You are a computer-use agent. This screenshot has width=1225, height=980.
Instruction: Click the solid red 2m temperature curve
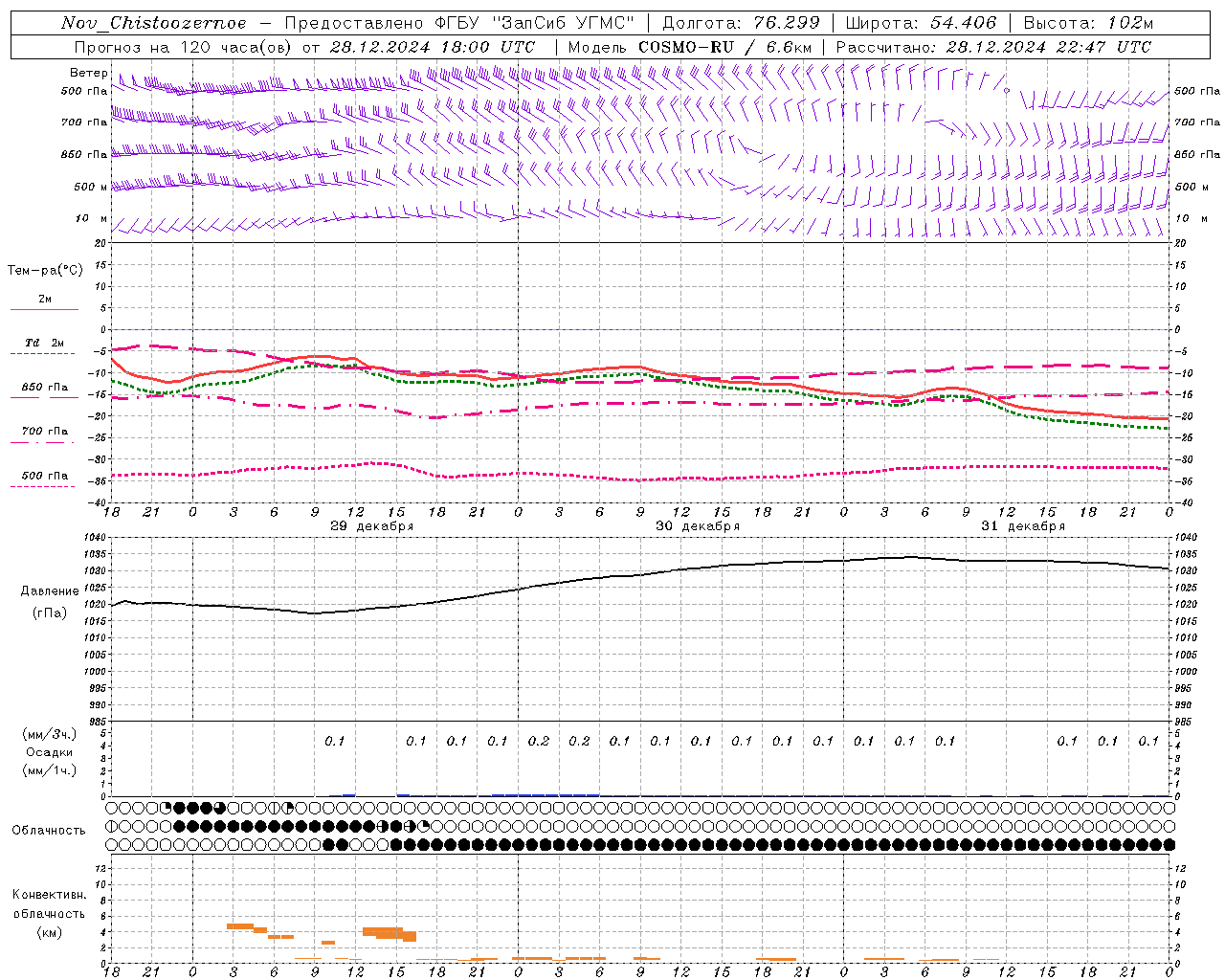click(641, 367)
